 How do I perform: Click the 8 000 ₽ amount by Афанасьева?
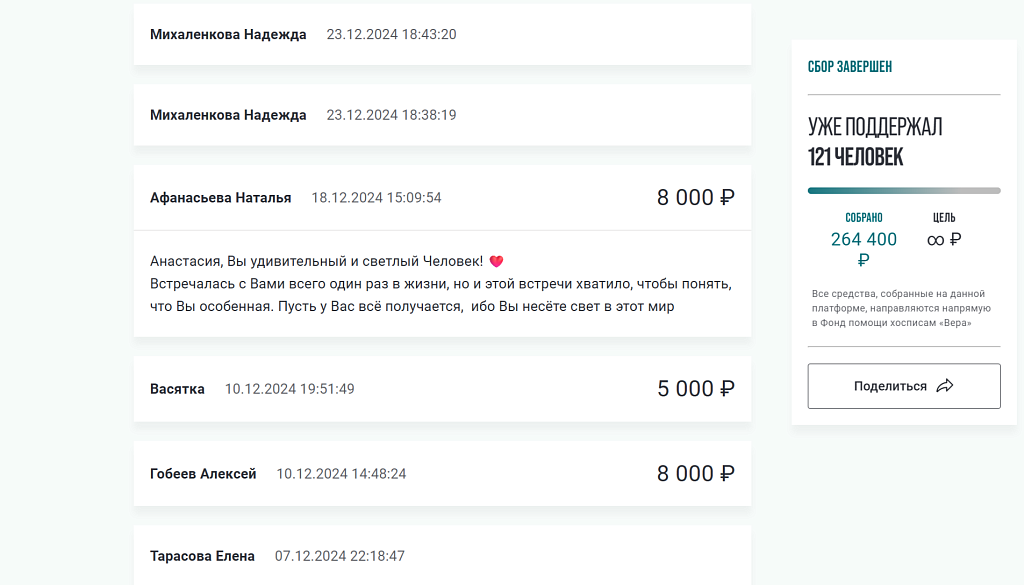(696, 197)
